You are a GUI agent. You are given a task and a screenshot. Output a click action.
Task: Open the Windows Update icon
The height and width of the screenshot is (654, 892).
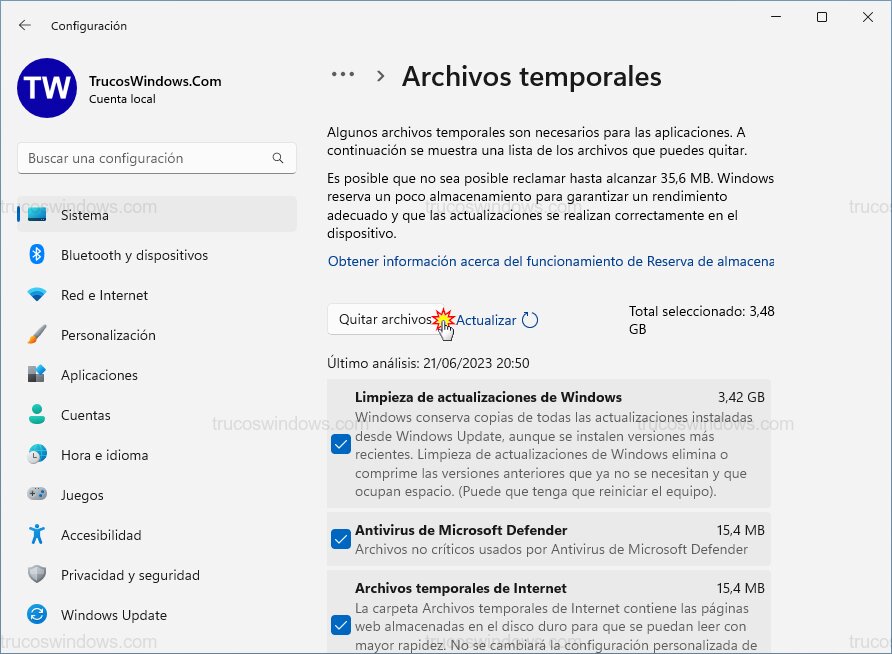[x=37, y=615]
